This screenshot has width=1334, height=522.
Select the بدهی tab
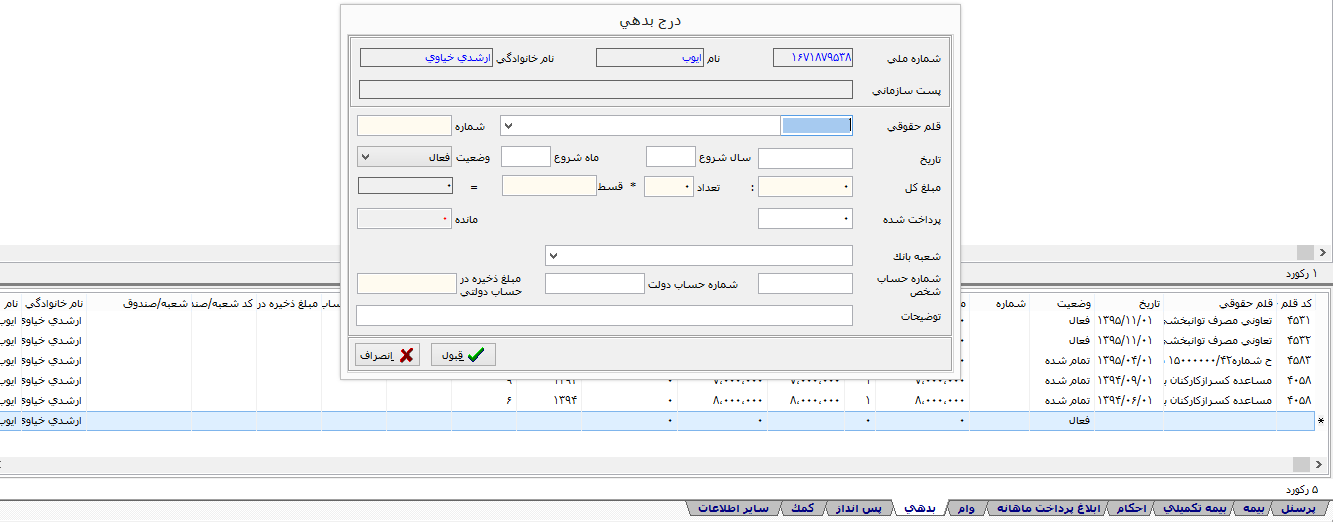pos(919,509)
